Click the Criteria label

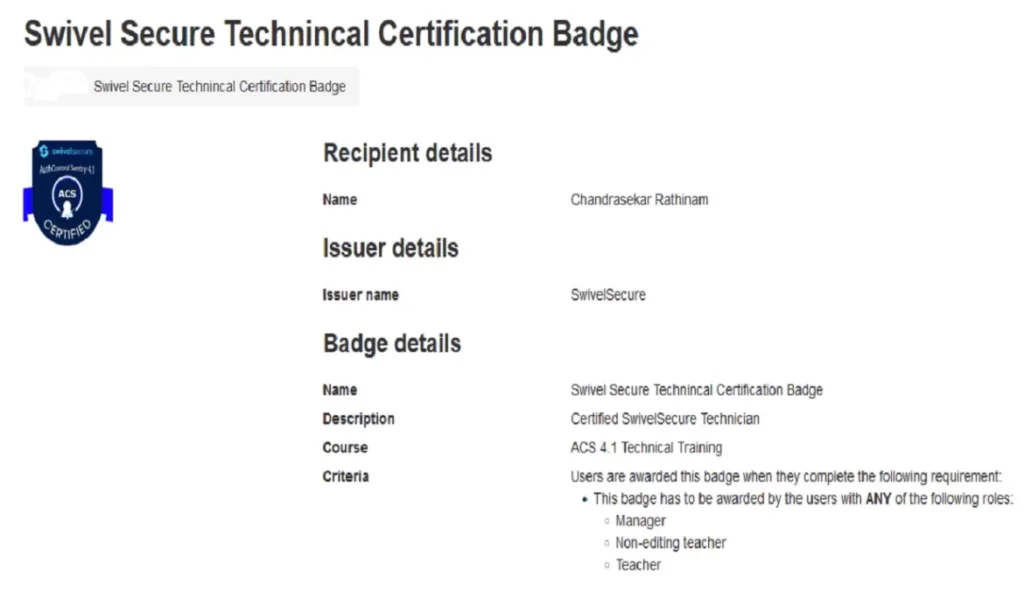[x=345, y=476]
